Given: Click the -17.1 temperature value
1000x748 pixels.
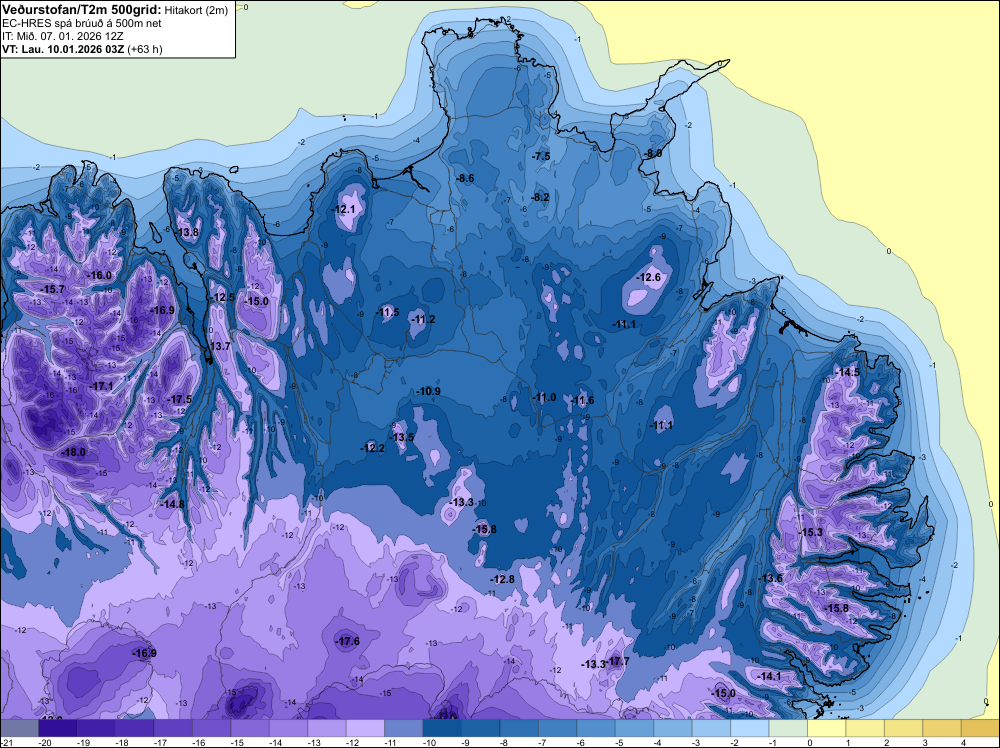Looking at the screenshot, I should [x=101, y=386].
